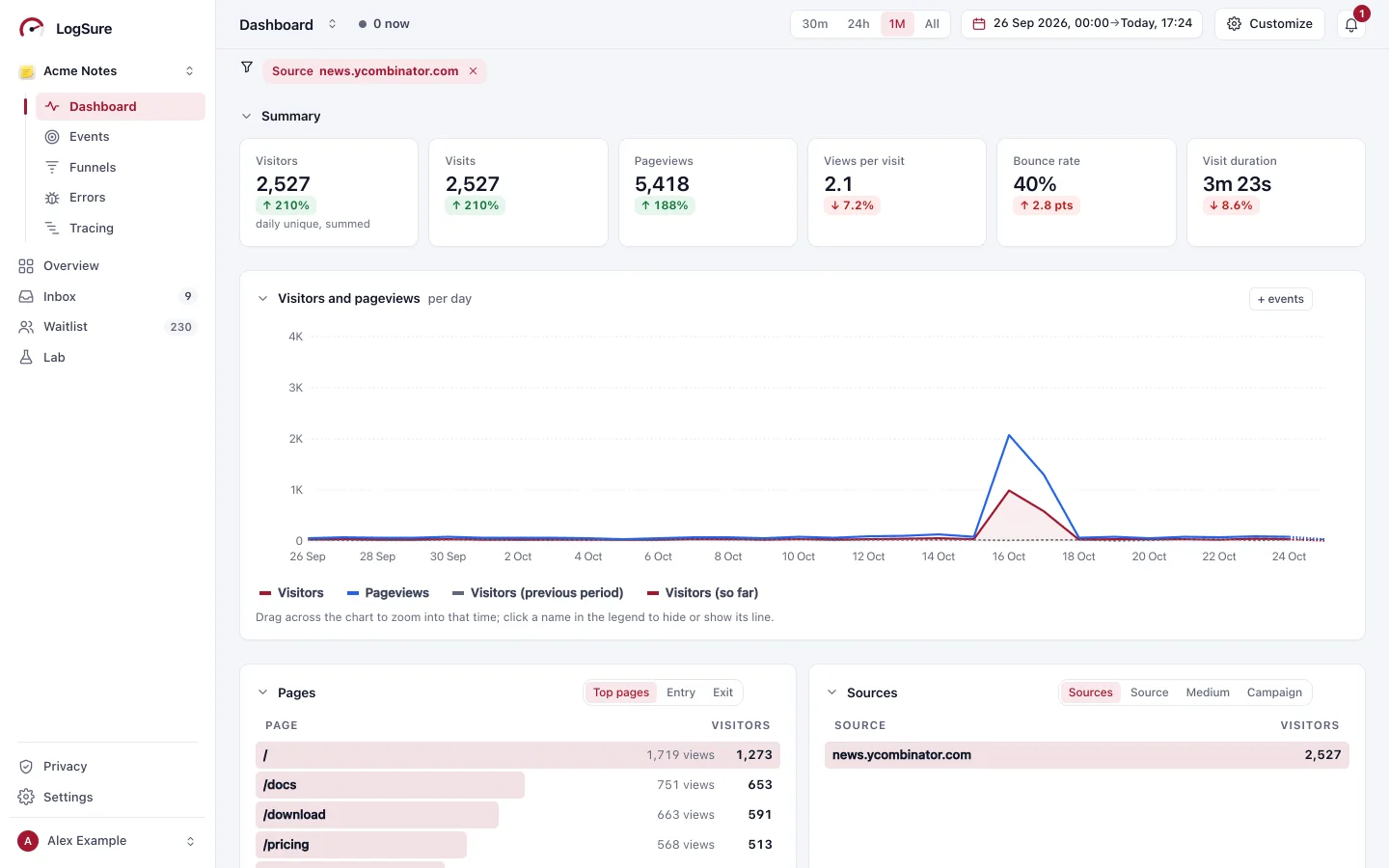
Task: Click the Customize button
Action: click(x=1270, y=24)
